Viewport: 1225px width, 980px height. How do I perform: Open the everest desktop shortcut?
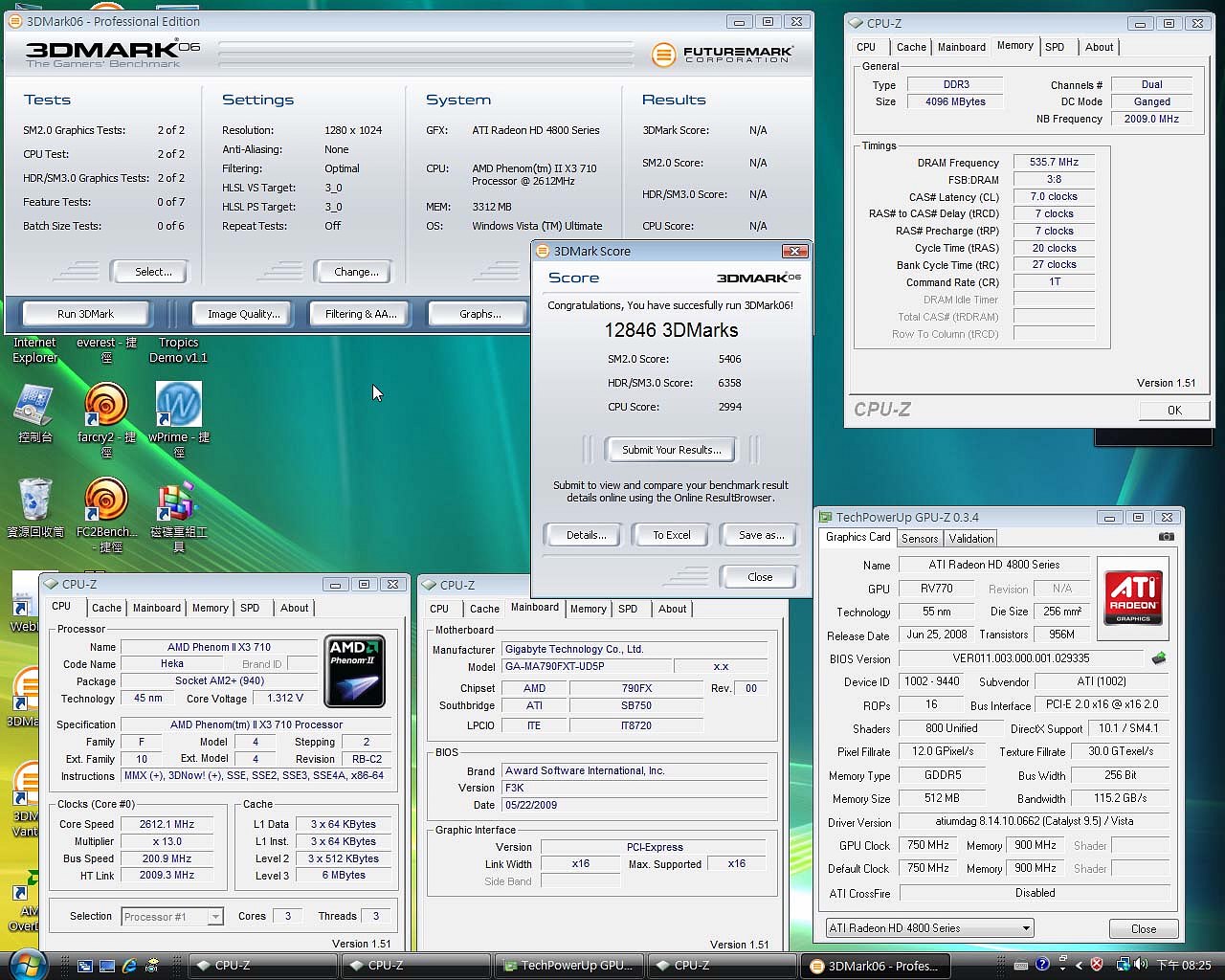(106, 350)
